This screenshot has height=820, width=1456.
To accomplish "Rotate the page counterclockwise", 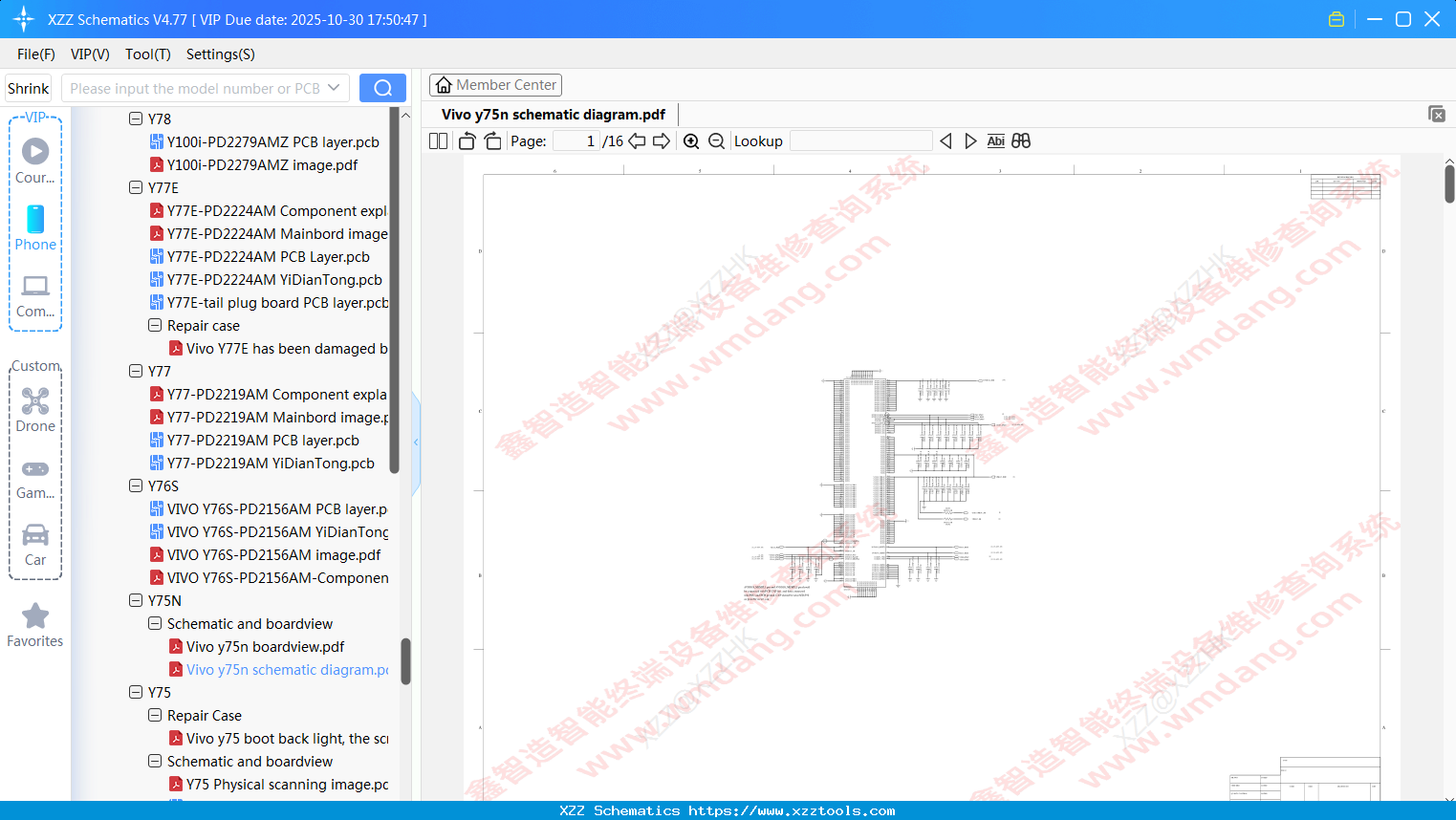I will pyautogui.click(x=467, y=141).
